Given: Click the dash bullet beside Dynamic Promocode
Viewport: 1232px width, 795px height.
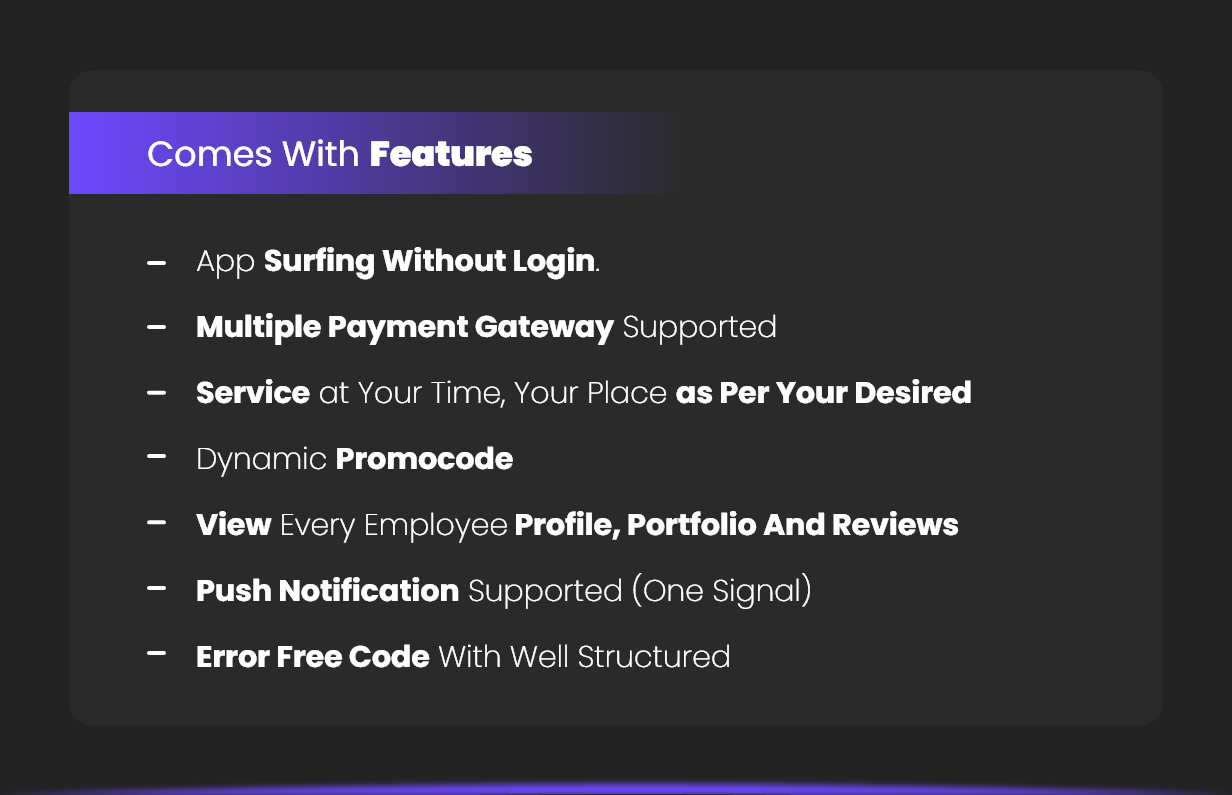Looking at the screenshot, I should point(156,456).
